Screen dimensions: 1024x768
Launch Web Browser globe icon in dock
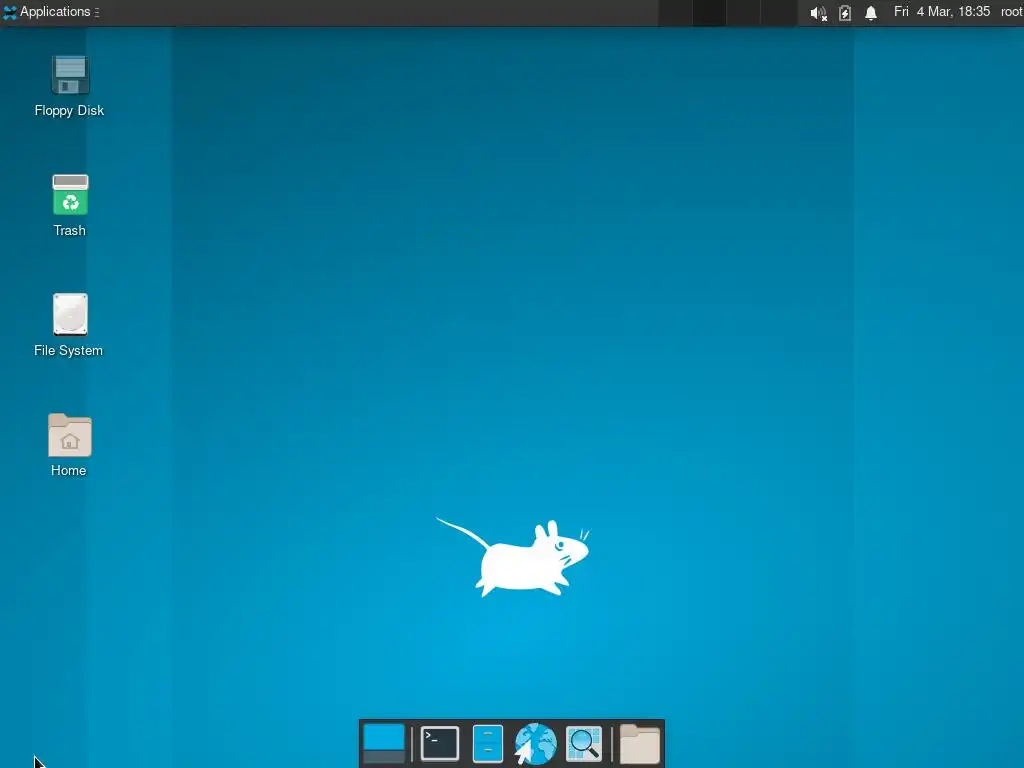[x=536, y=743]
